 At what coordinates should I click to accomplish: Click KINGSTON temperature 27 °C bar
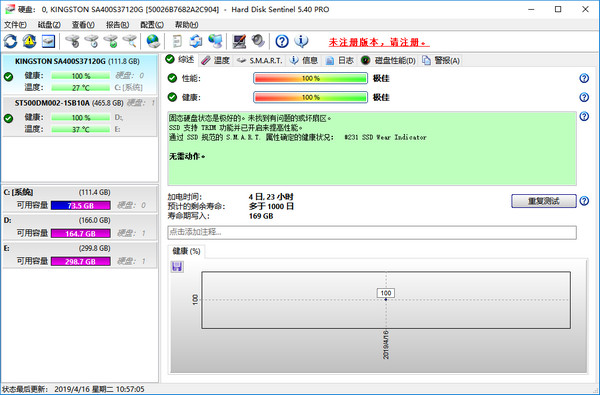point(81,88)
